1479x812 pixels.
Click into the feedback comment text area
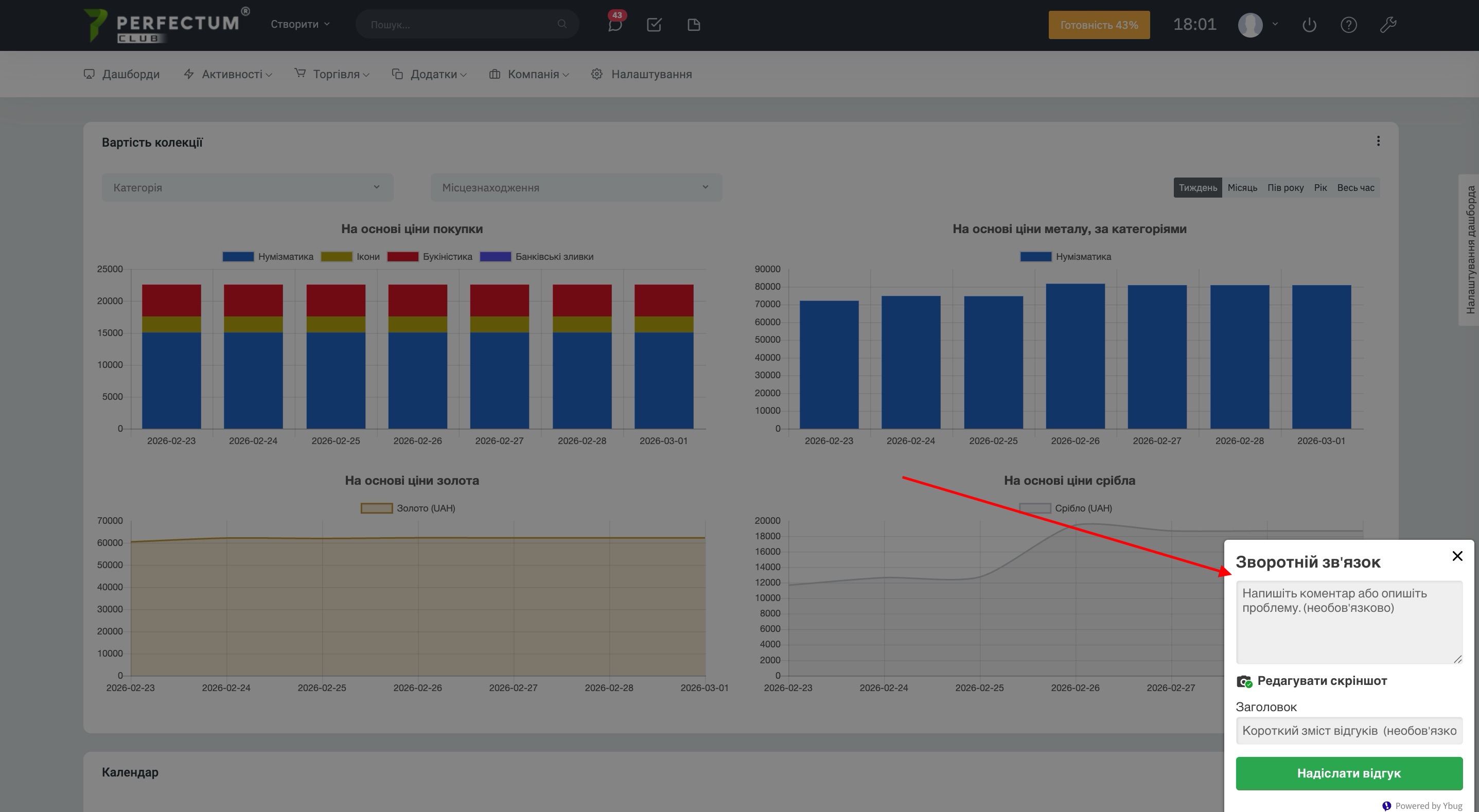pyautogui.click(x=1348, y=622)
